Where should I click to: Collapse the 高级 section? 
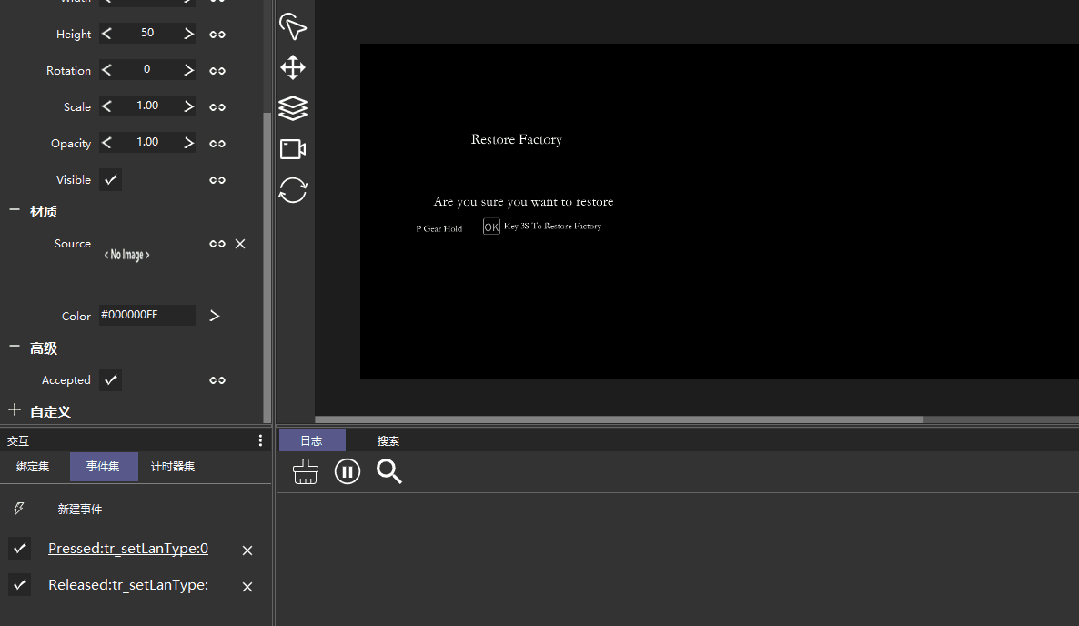pos(14,347)
